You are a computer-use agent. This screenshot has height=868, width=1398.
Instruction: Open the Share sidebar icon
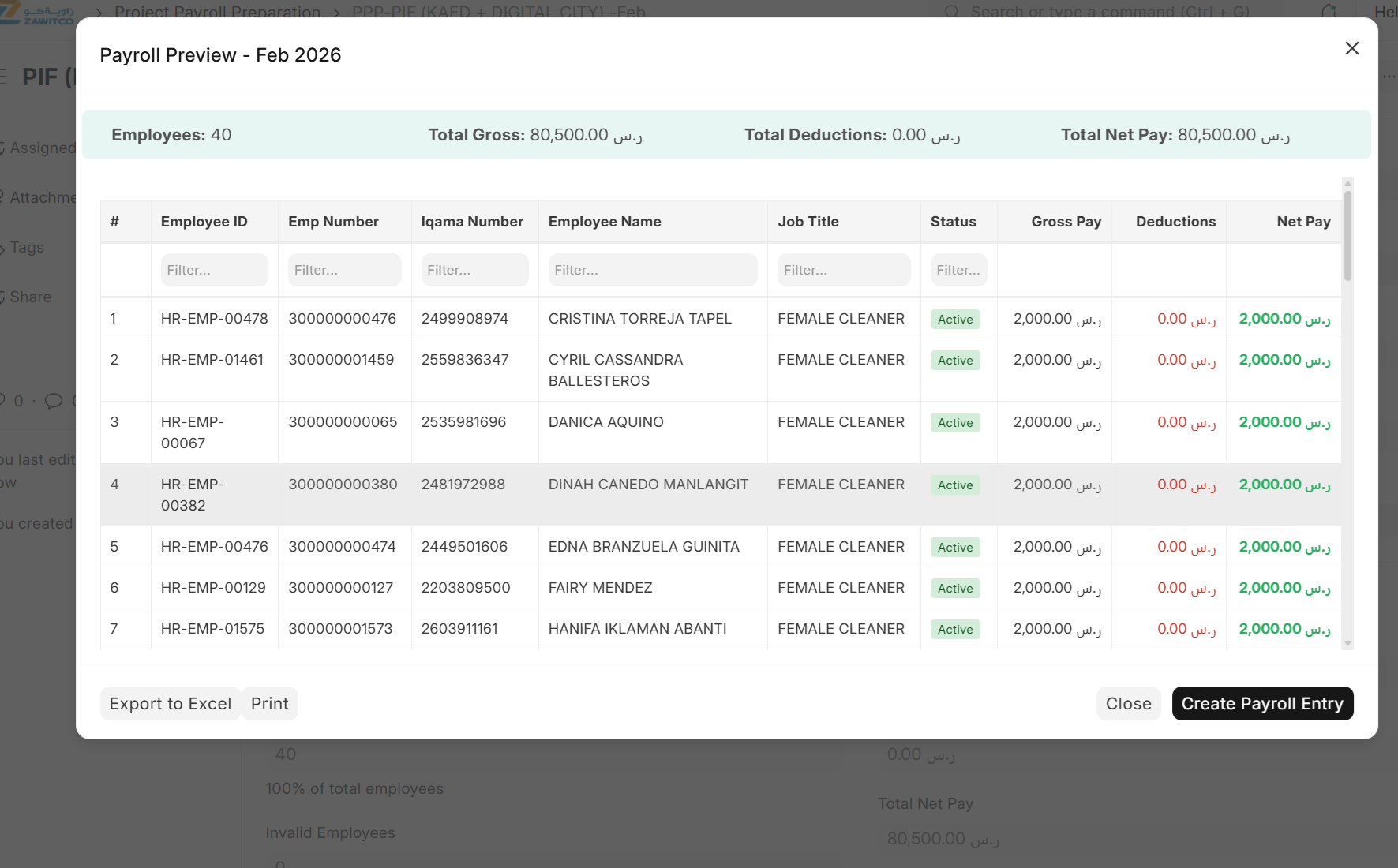(x=4, y=297)
